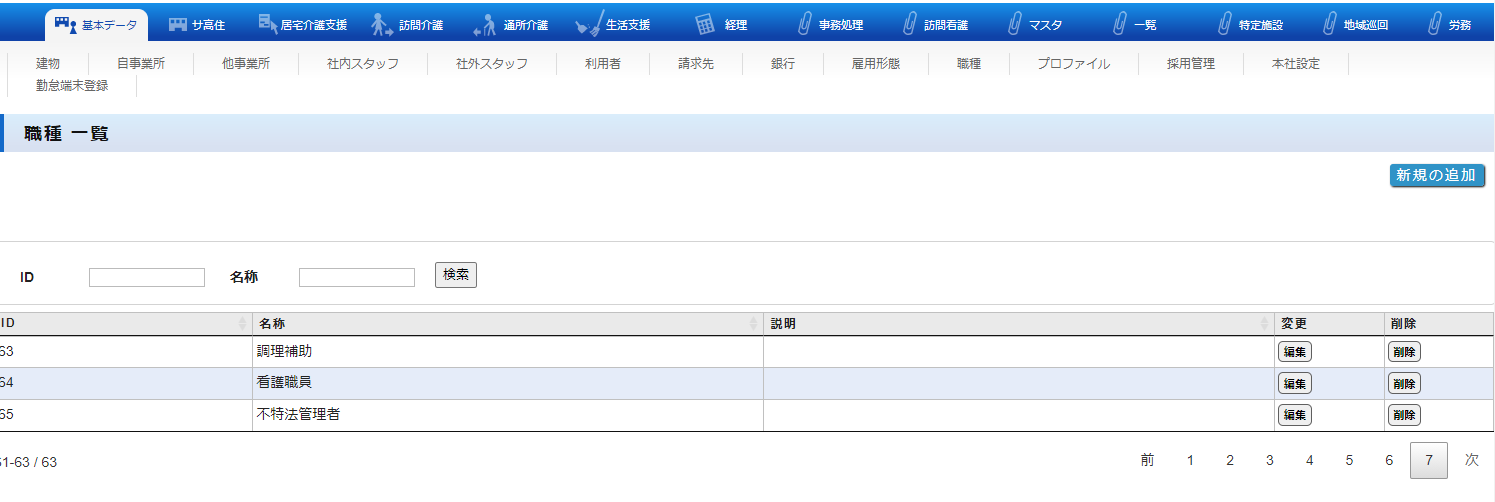Open 居宅介護支援 module icon

[x=267, y=23]
